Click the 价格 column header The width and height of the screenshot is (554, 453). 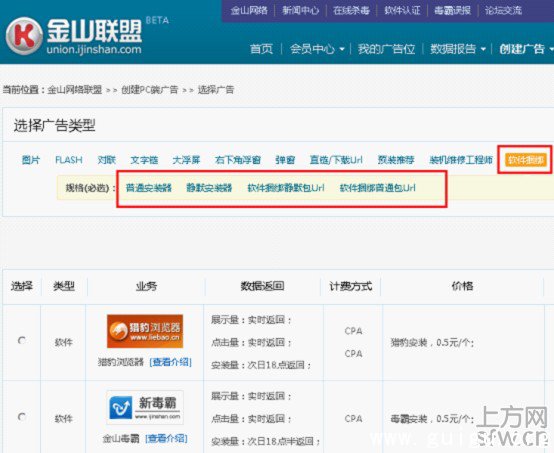click(462, 286)
